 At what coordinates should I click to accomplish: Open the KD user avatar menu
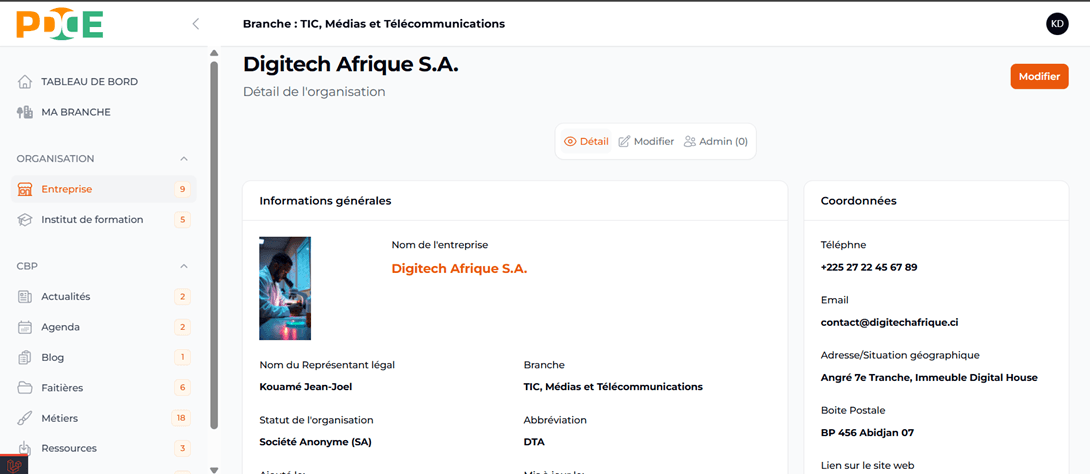(x=1057, y=24)
